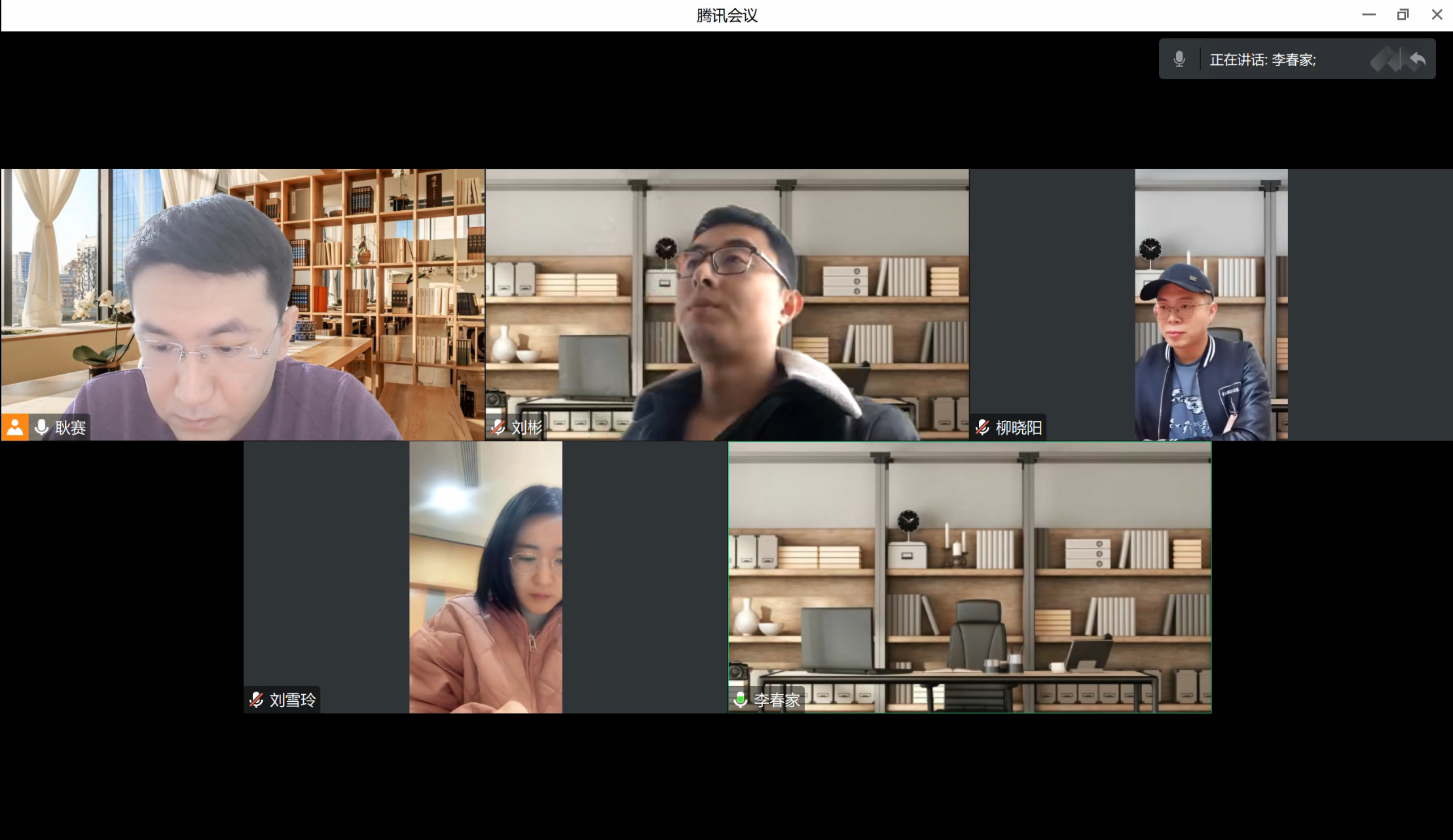Minimize the Tencent Meeting window

click(1369, 14)
